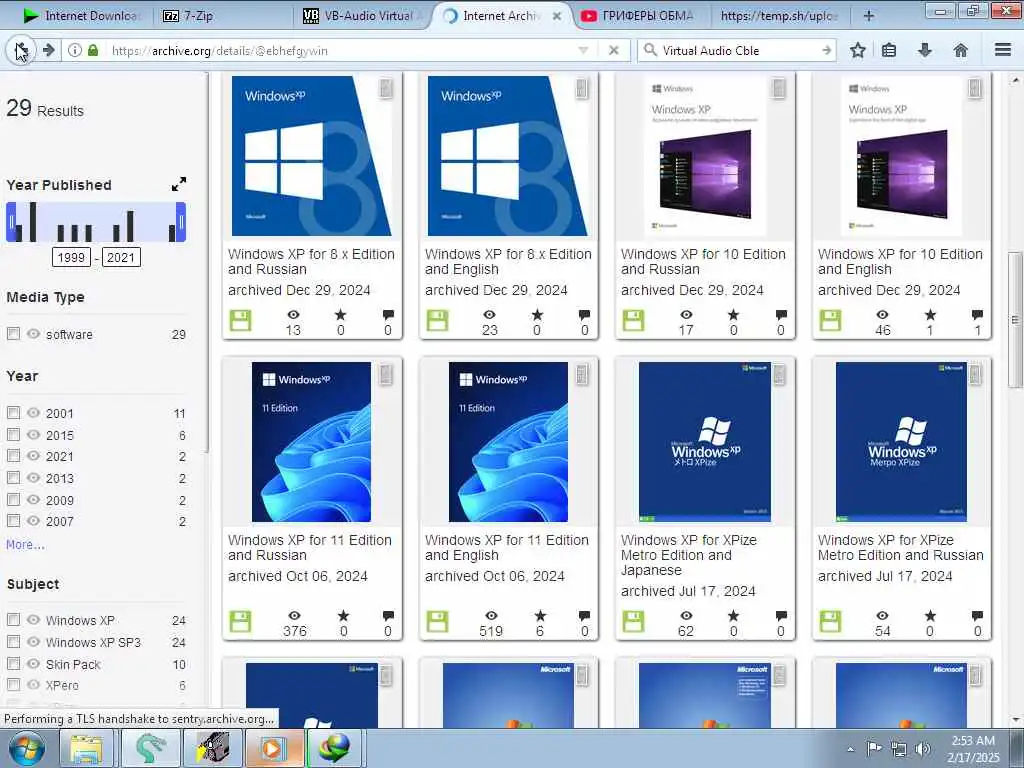Check the software media type checkbox
The width and height of the screenshot is (1024, 768).
click(13, 334)
